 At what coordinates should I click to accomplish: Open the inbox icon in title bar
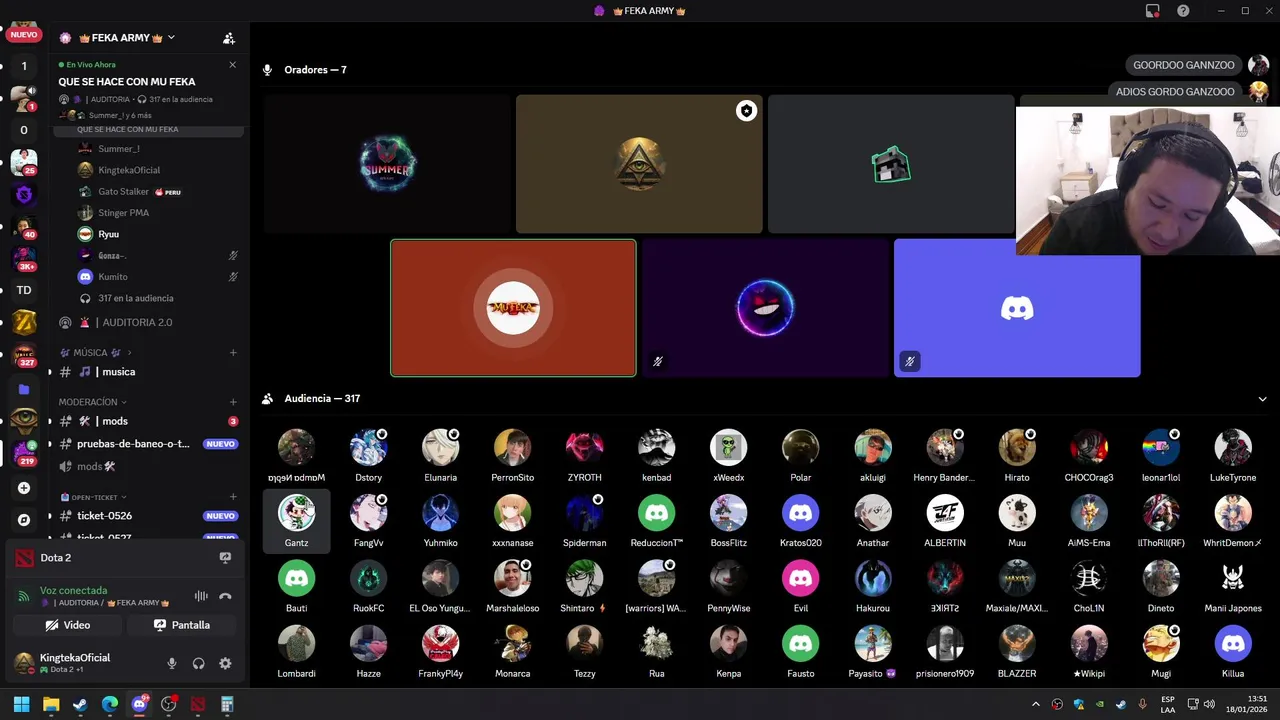click(1153, 11)
